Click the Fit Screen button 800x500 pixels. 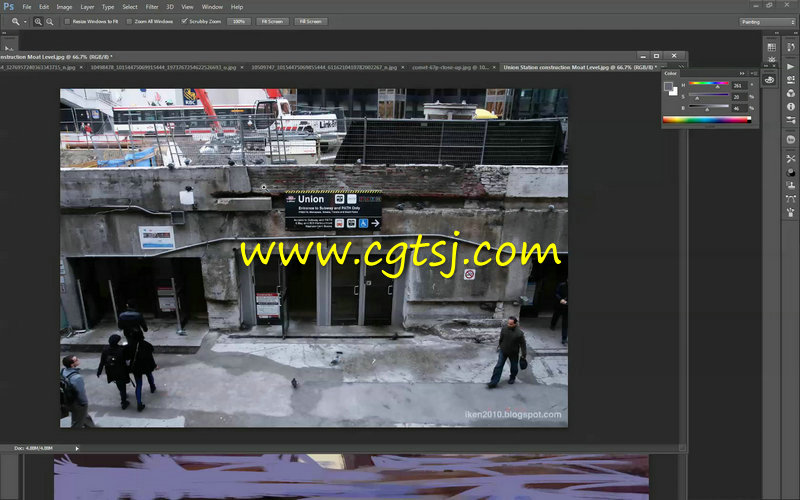click(x=272, y=21)
